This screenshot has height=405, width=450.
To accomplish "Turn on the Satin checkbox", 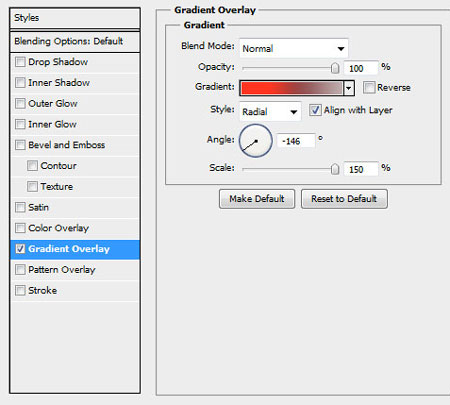I will tap(20, 207).
